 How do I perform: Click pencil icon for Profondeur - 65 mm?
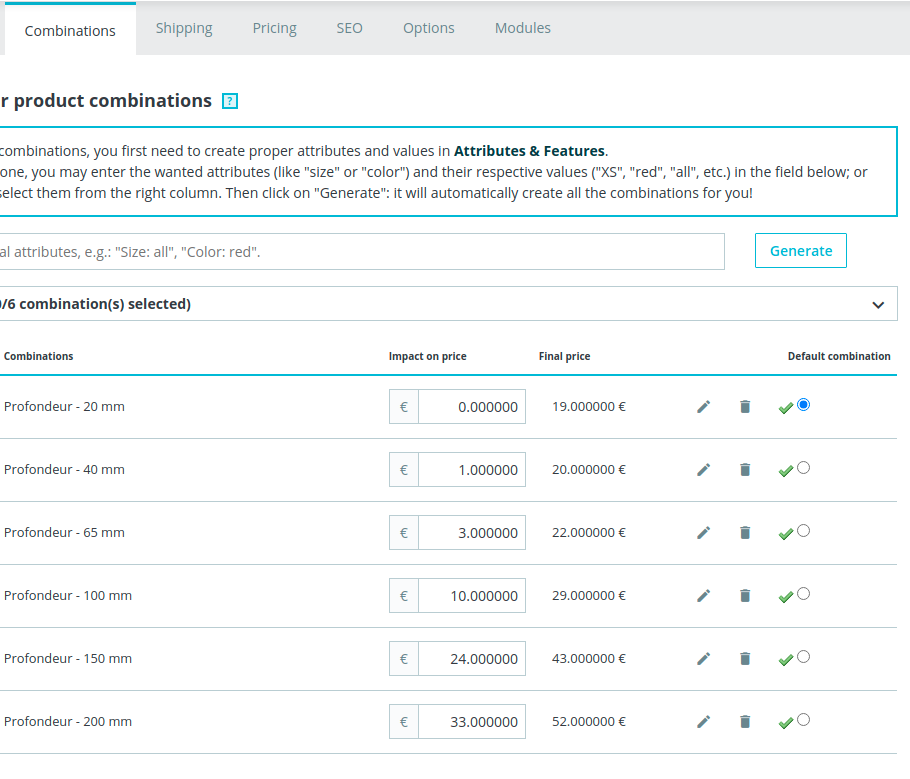point(703,533)
